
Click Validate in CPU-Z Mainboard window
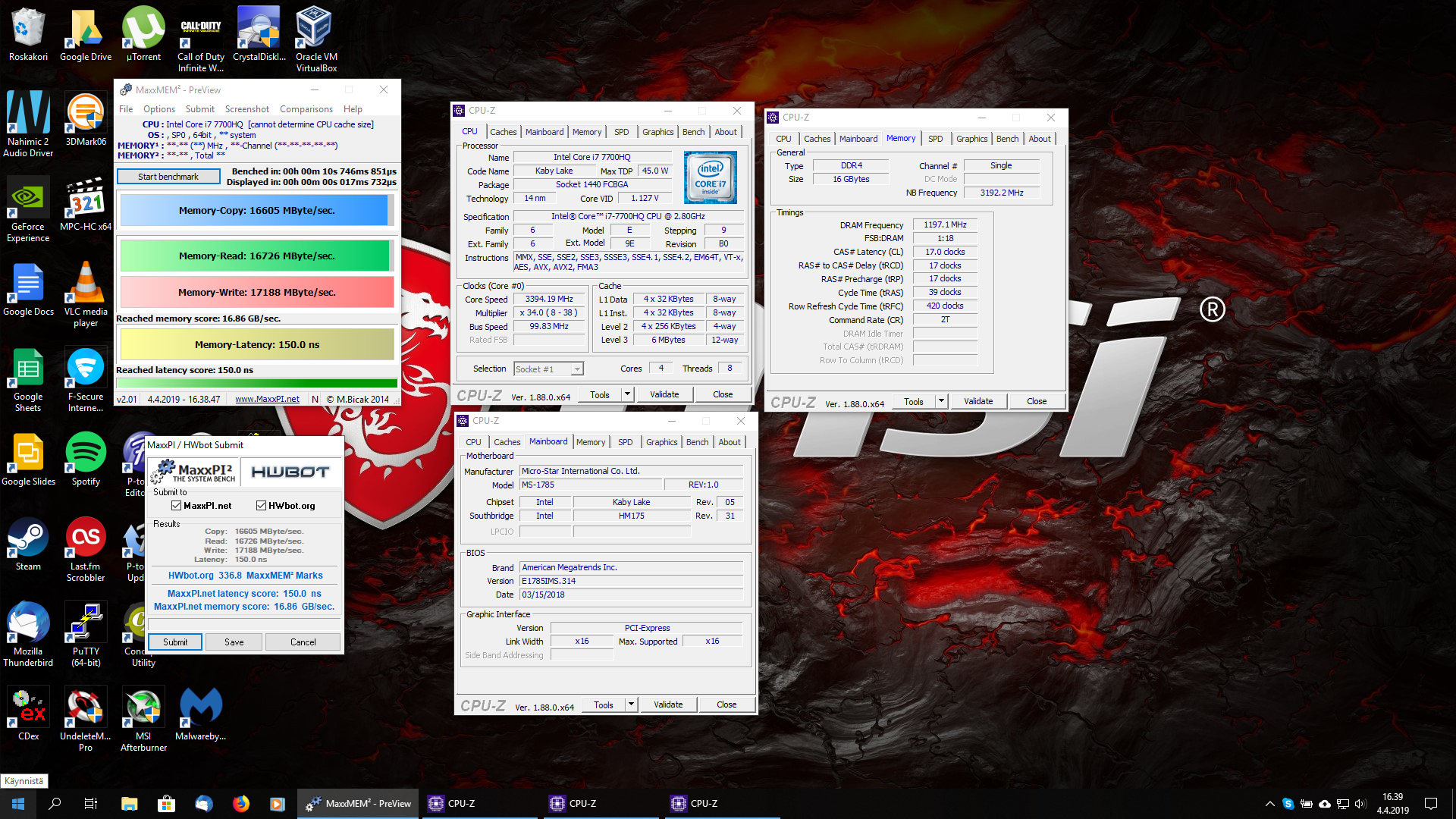[668, 704]
